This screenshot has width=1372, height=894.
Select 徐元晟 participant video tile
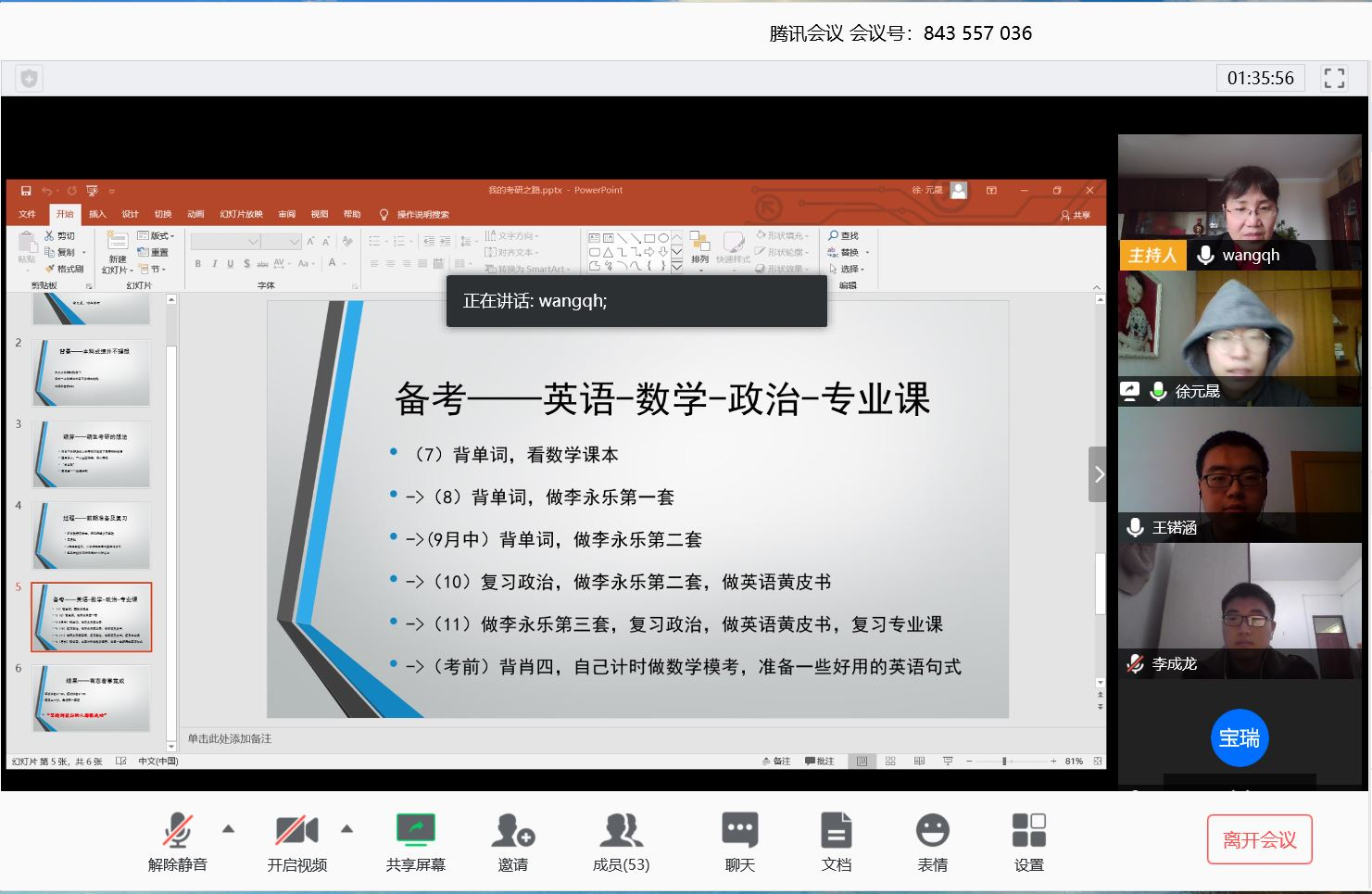pos(1239,338)
